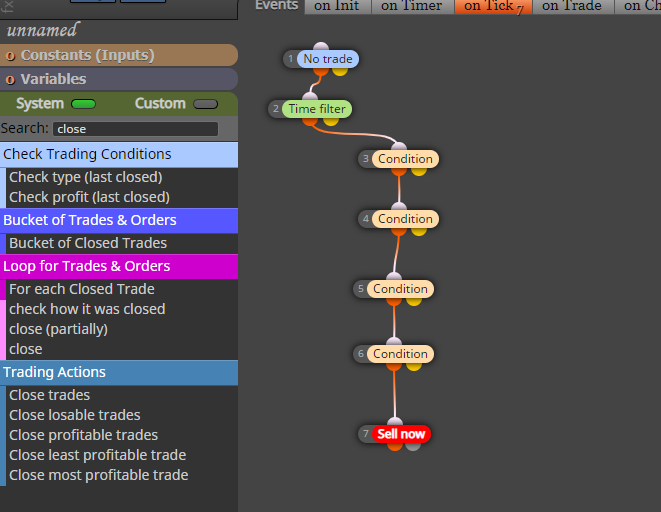The image size is (661, 512).
Task: Select Condition block number 3
Action: pyautogui.click(x=405, y=159)
